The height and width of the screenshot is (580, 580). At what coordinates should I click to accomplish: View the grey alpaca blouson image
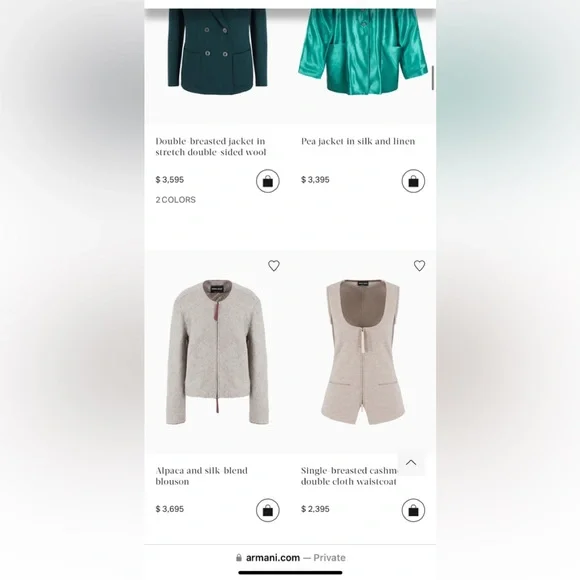(x=218, y=352)
